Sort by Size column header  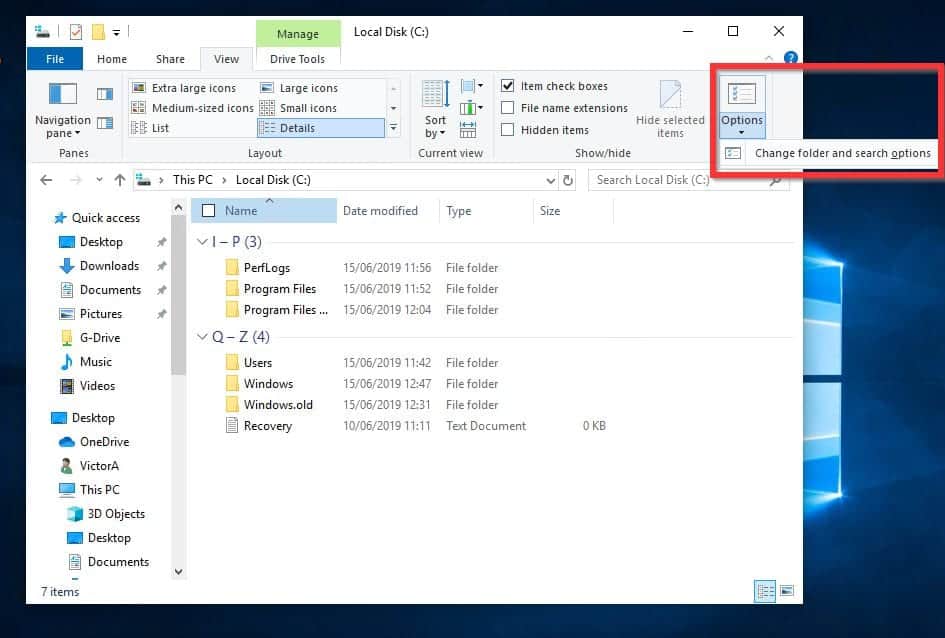pyautogui.click(x=573, y=211)
